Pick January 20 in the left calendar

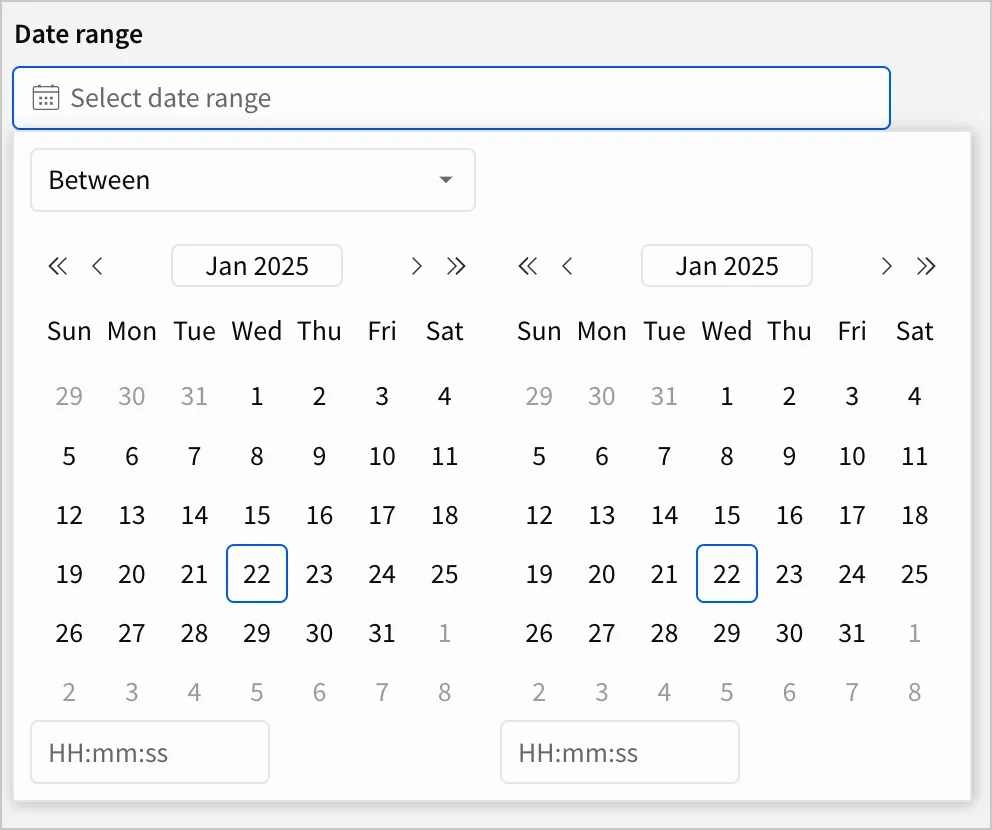[132, 574]
